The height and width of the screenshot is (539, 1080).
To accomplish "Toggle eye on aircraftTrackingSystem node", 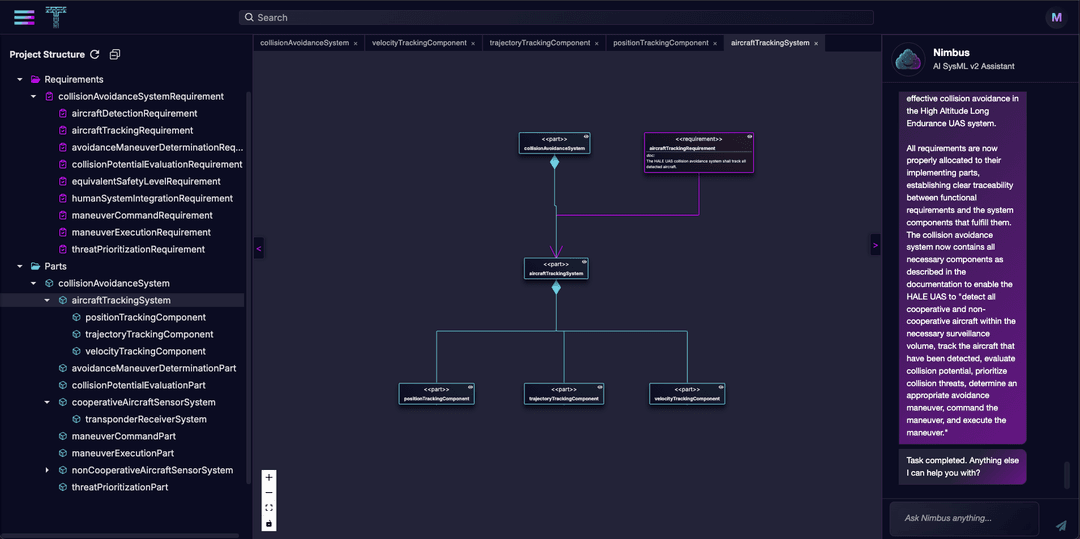I will tap(583, 262).
